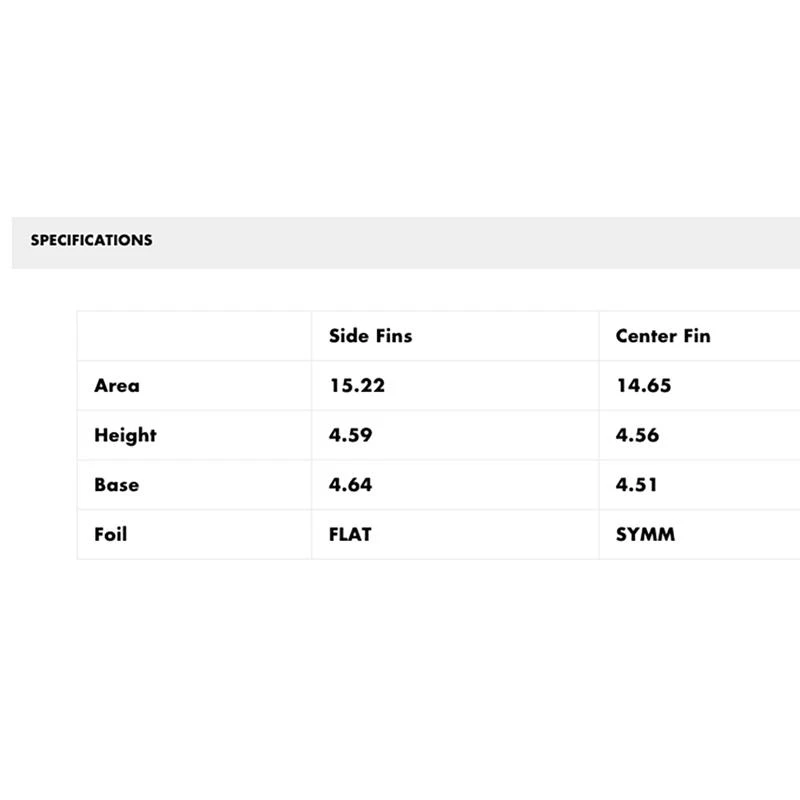Choose the Center Fin area measurement cell

pyautogui.click(x=700, y=386)
